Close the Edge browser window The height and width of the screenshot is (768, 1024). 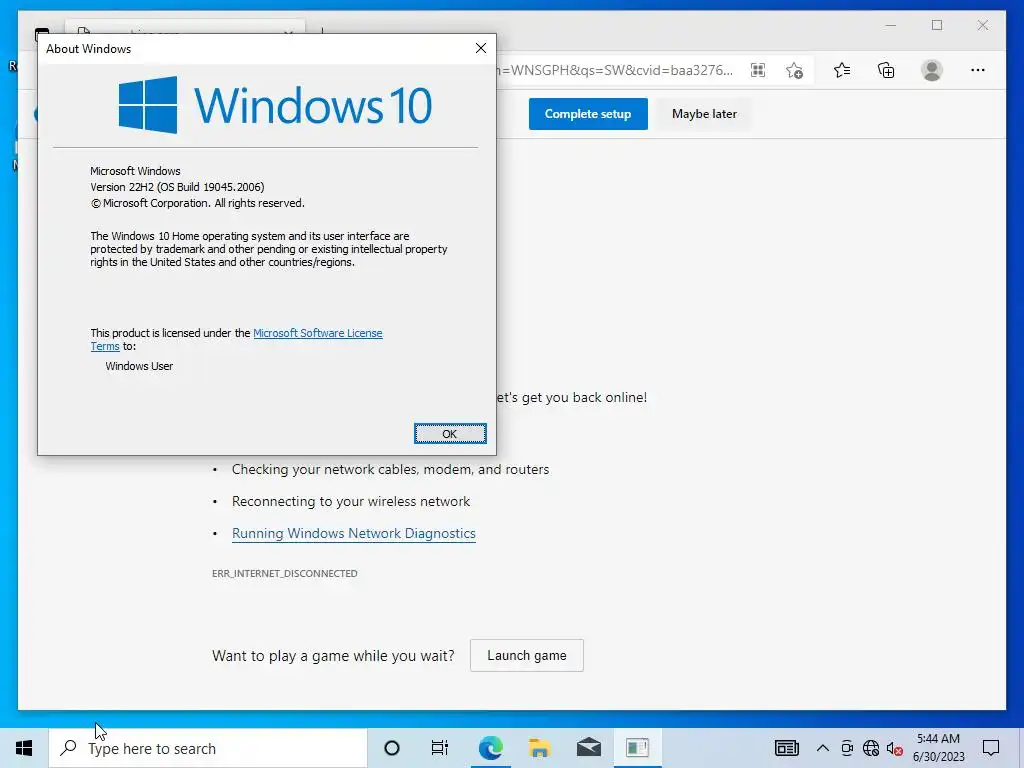pyautogui.click(x=982, y=25)
